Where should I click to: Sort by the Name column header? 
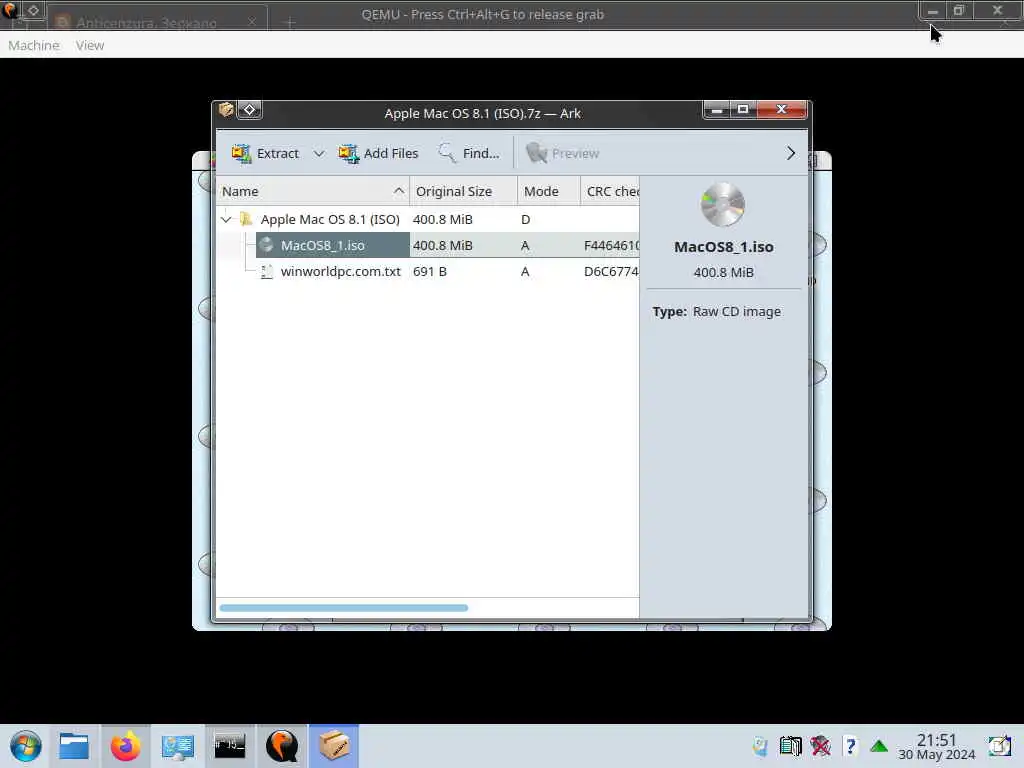point(313,191)
